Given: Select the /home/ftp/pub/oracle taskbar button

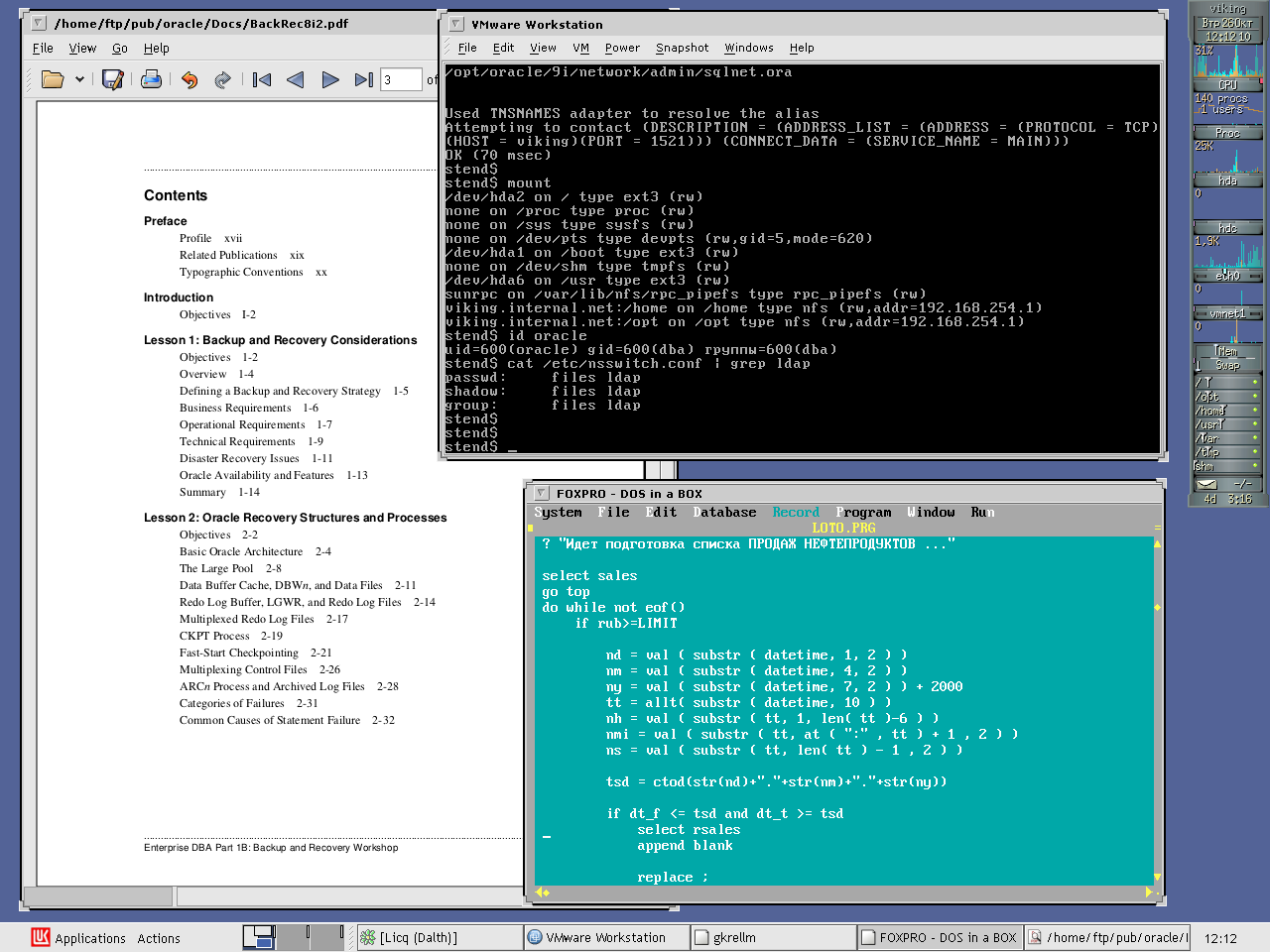Looking at the screenshot, I should point(1107,937).
